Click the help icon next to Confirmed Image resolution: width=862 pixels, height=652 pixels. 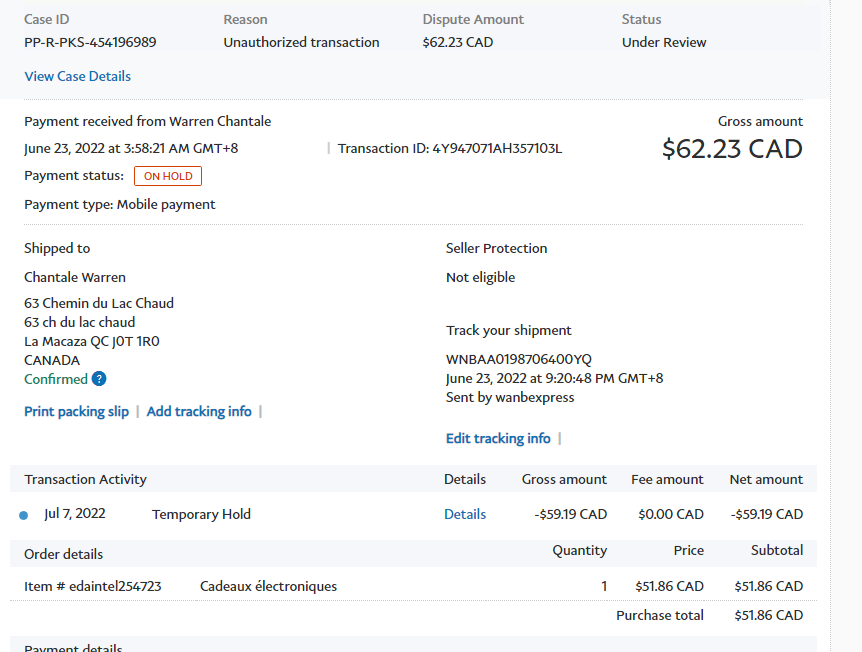tap(99, 379)
